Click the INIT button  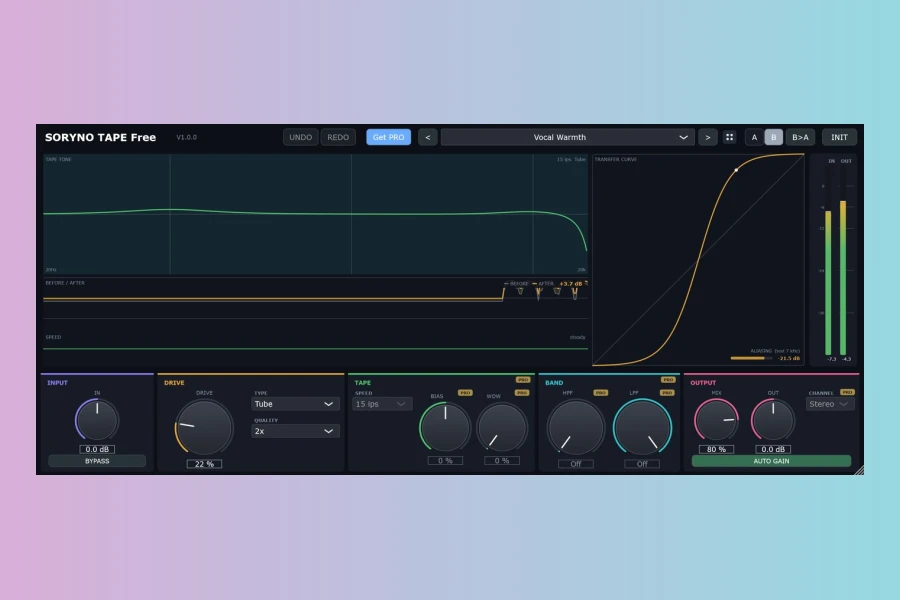tap(839, 137)
